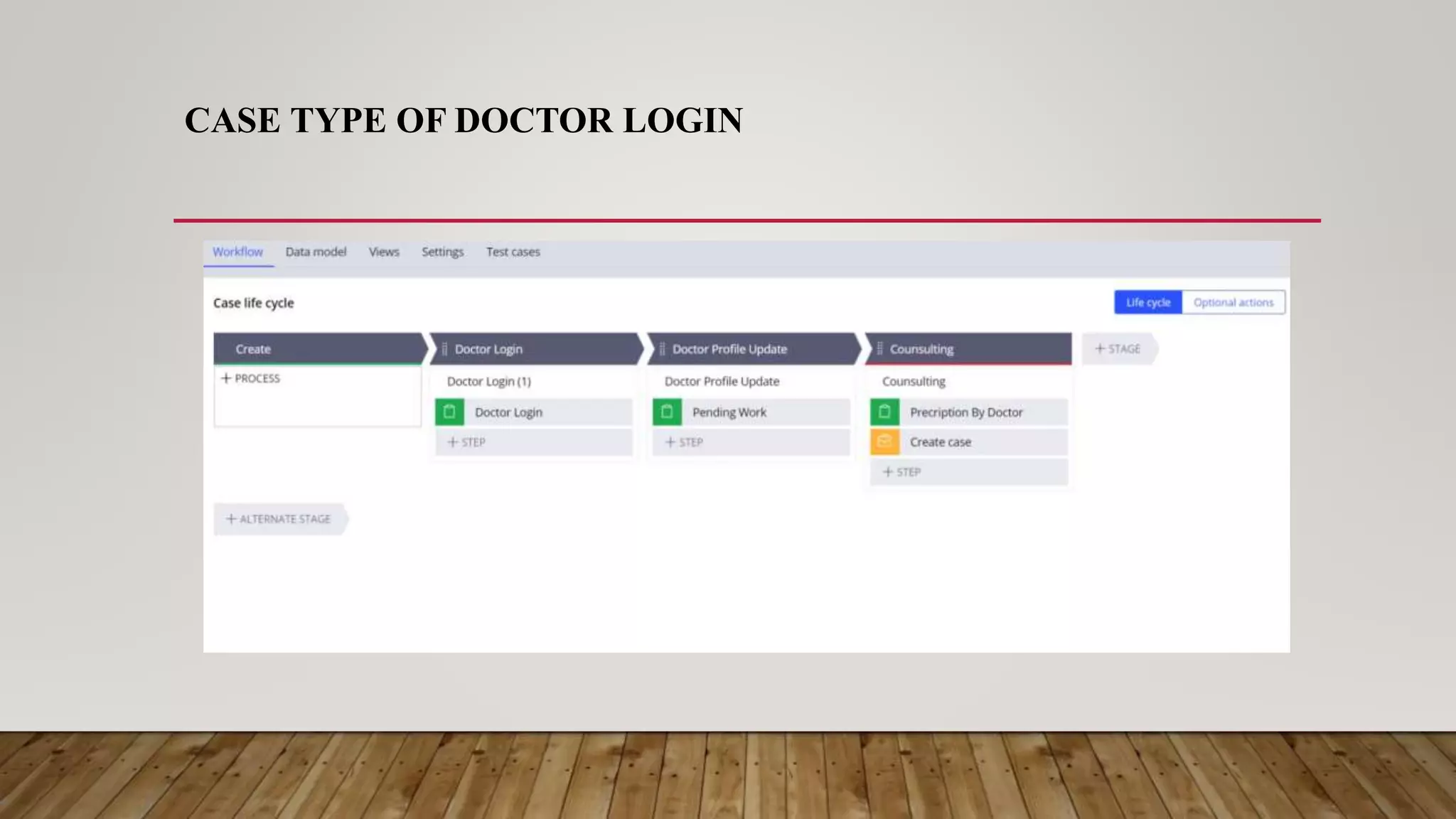Open the Data model tab
Viewport: 1456px width, 819px height.
coord(316,252)
